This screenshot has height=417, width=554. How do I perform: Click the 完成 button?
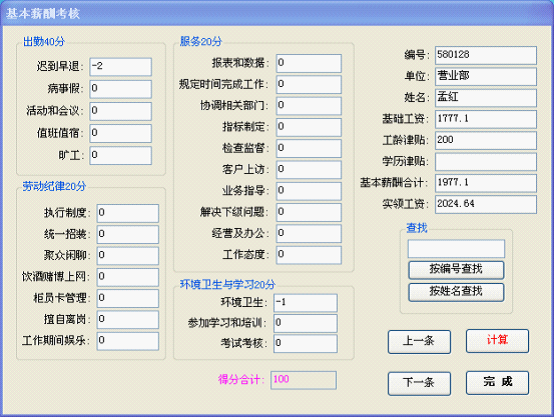pos(497,383)
